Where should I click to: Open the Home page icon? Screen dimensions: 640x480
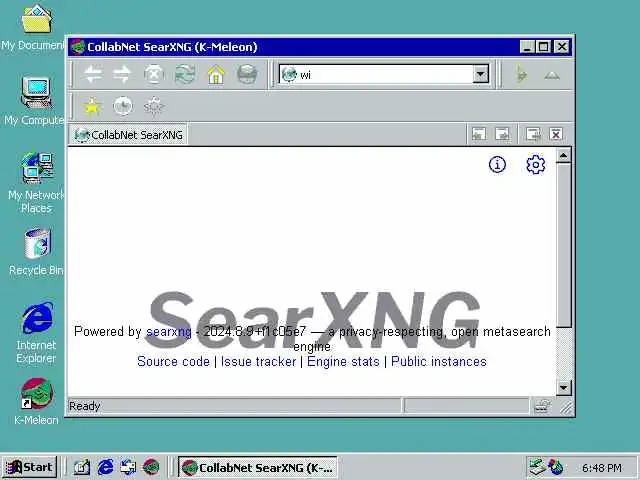pos(216,75)
